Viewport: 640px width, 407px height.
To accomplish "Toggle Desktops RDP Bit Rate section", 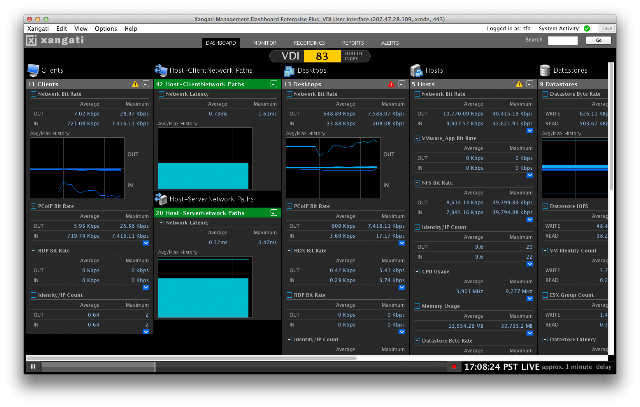I will coord(289,295).
